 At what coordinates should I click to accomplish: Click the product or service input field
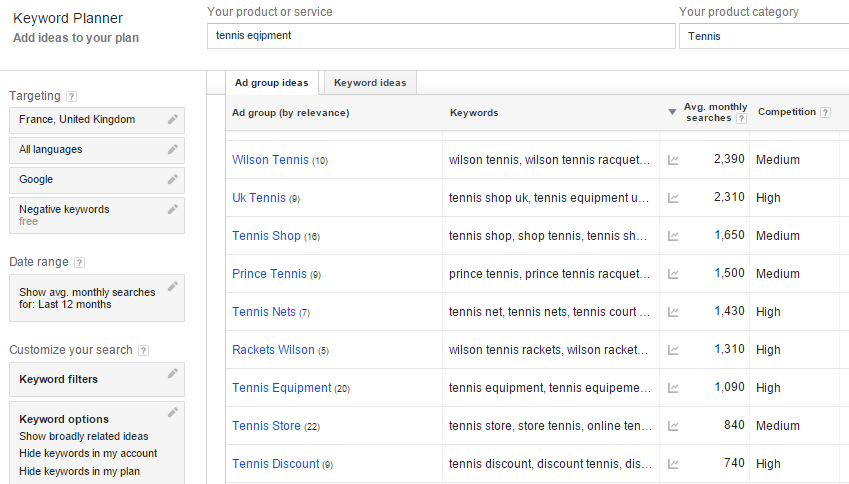pos(441,36)
